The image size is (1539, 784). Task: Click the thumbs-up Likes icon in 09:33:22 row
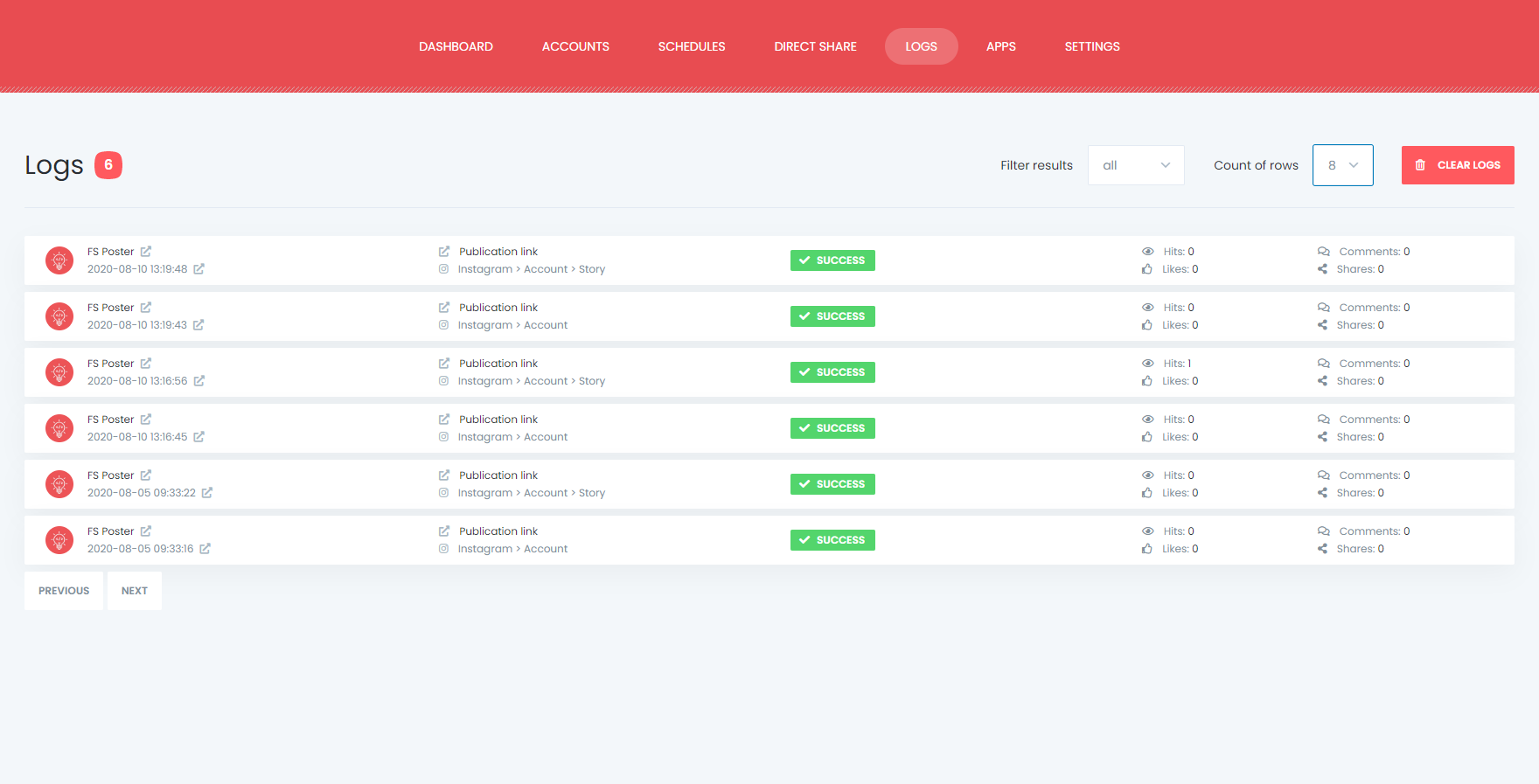[x=1147, y=493]
